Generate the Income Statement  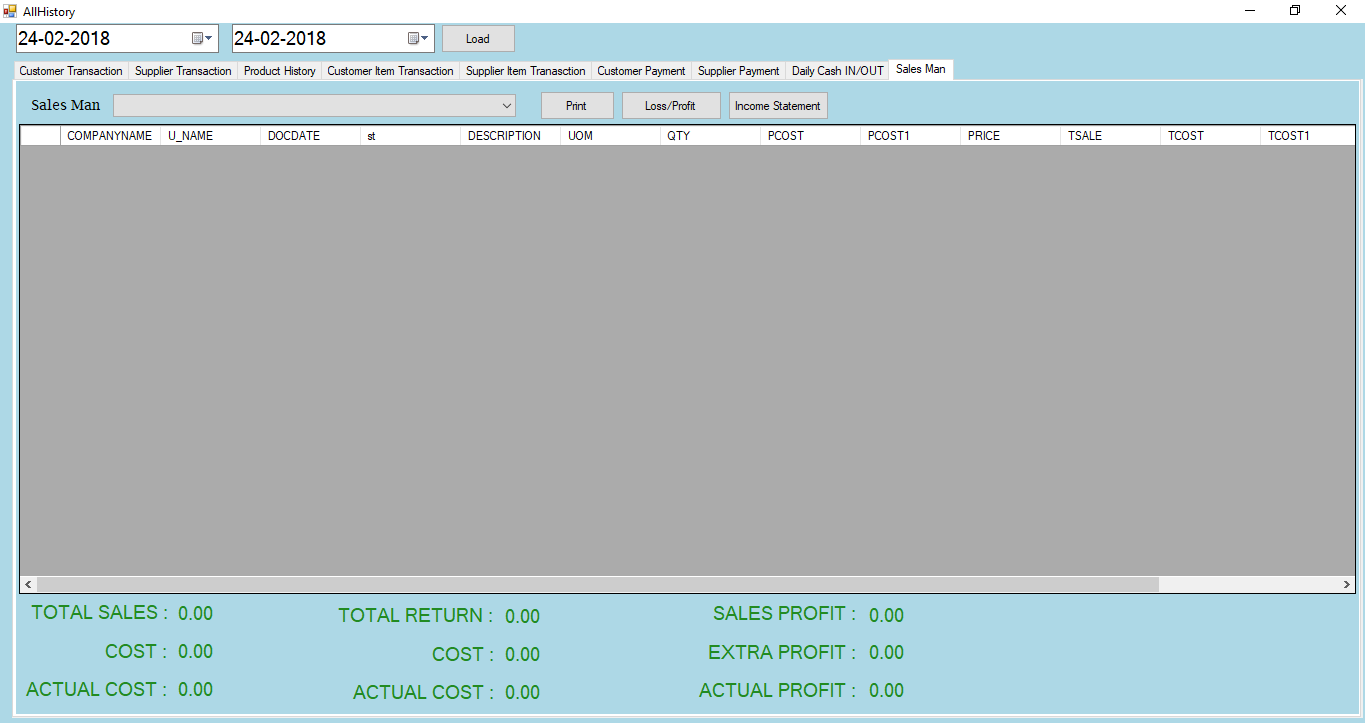777,106
